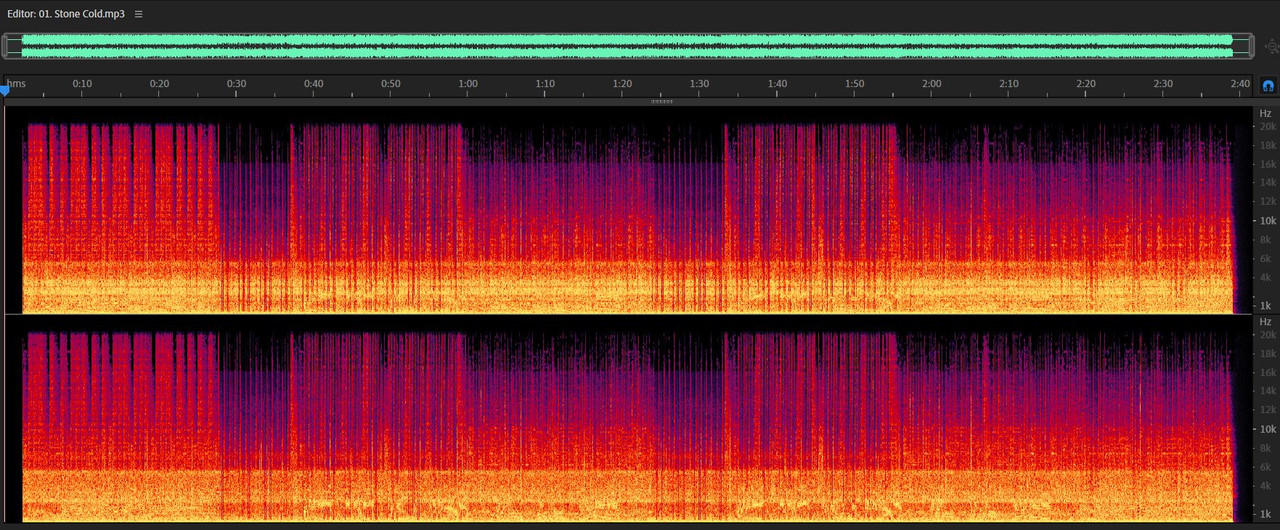Click the 0:10 mark on the time ruler

click(x=82, y=83)
